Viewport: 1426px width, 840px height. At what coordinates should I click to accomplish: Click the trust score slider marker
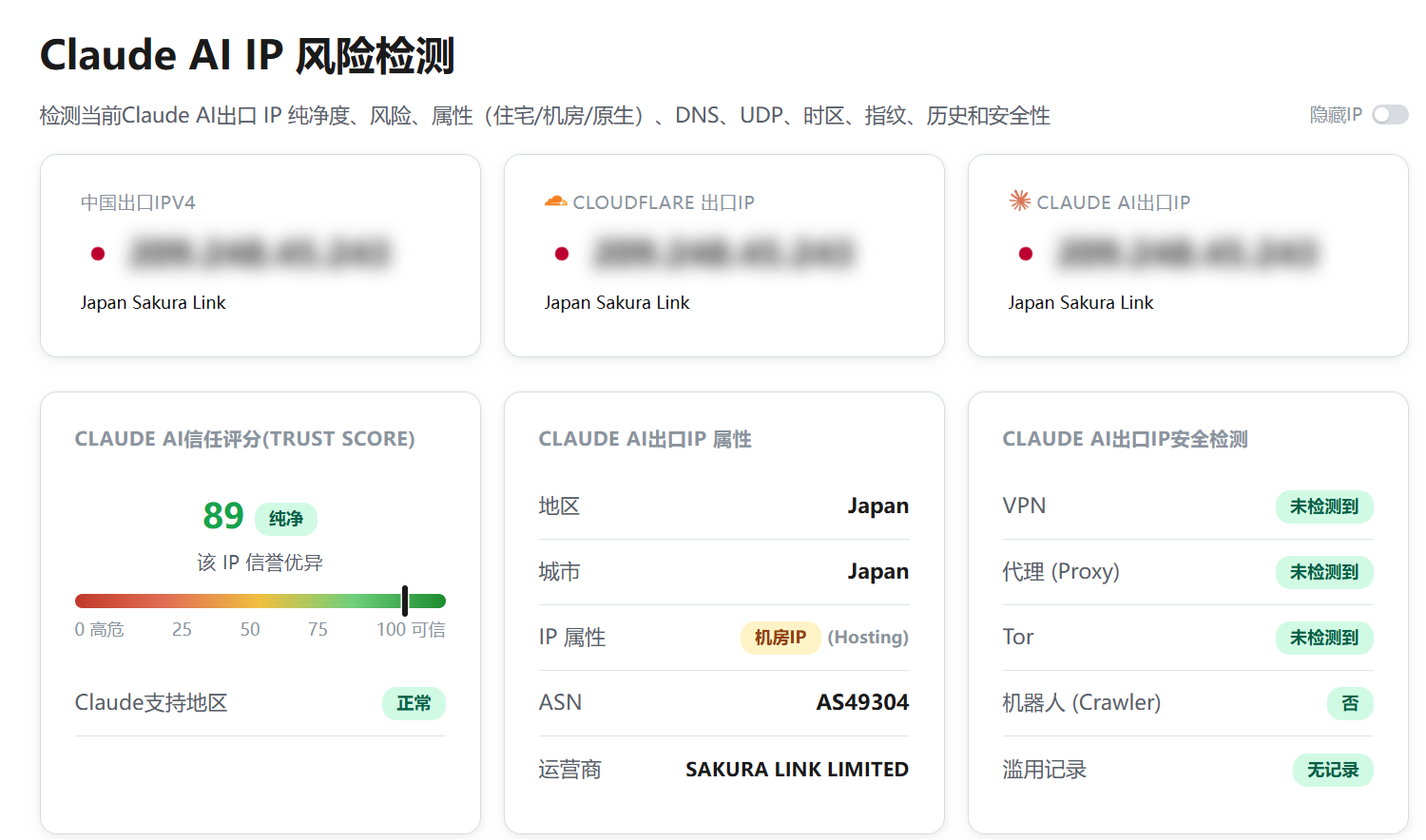pyautogui.click(x=405, y=601)
